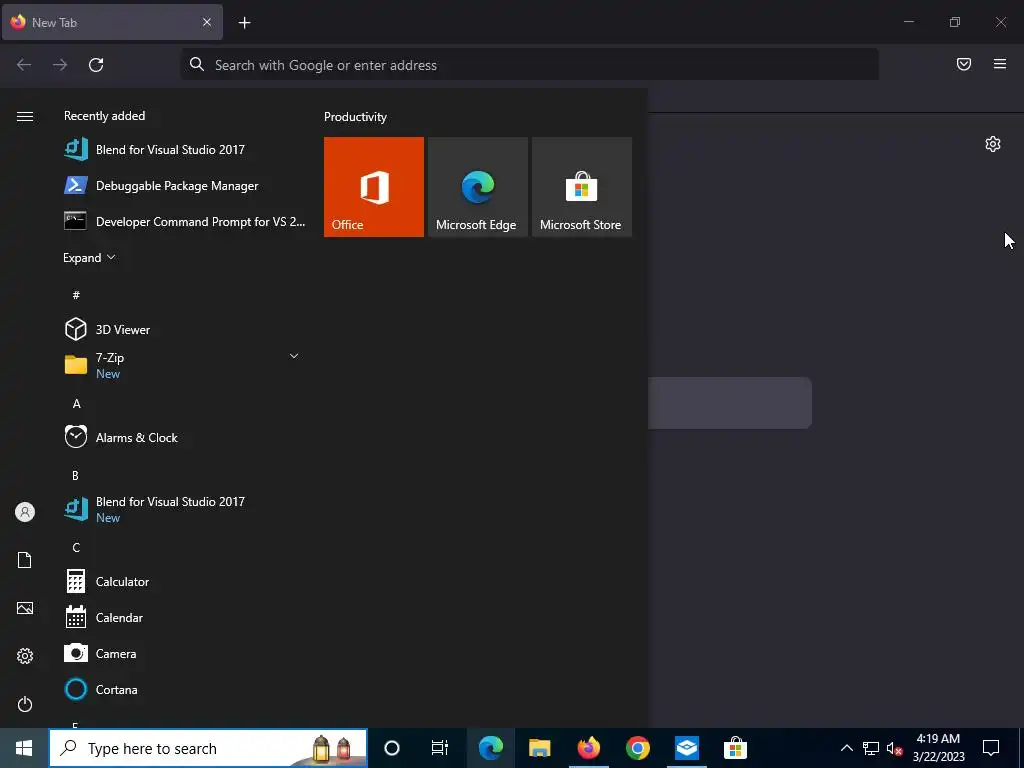Click the # letter group header
This screenshot has width=1024, height=768.
(x=76, y=295)
